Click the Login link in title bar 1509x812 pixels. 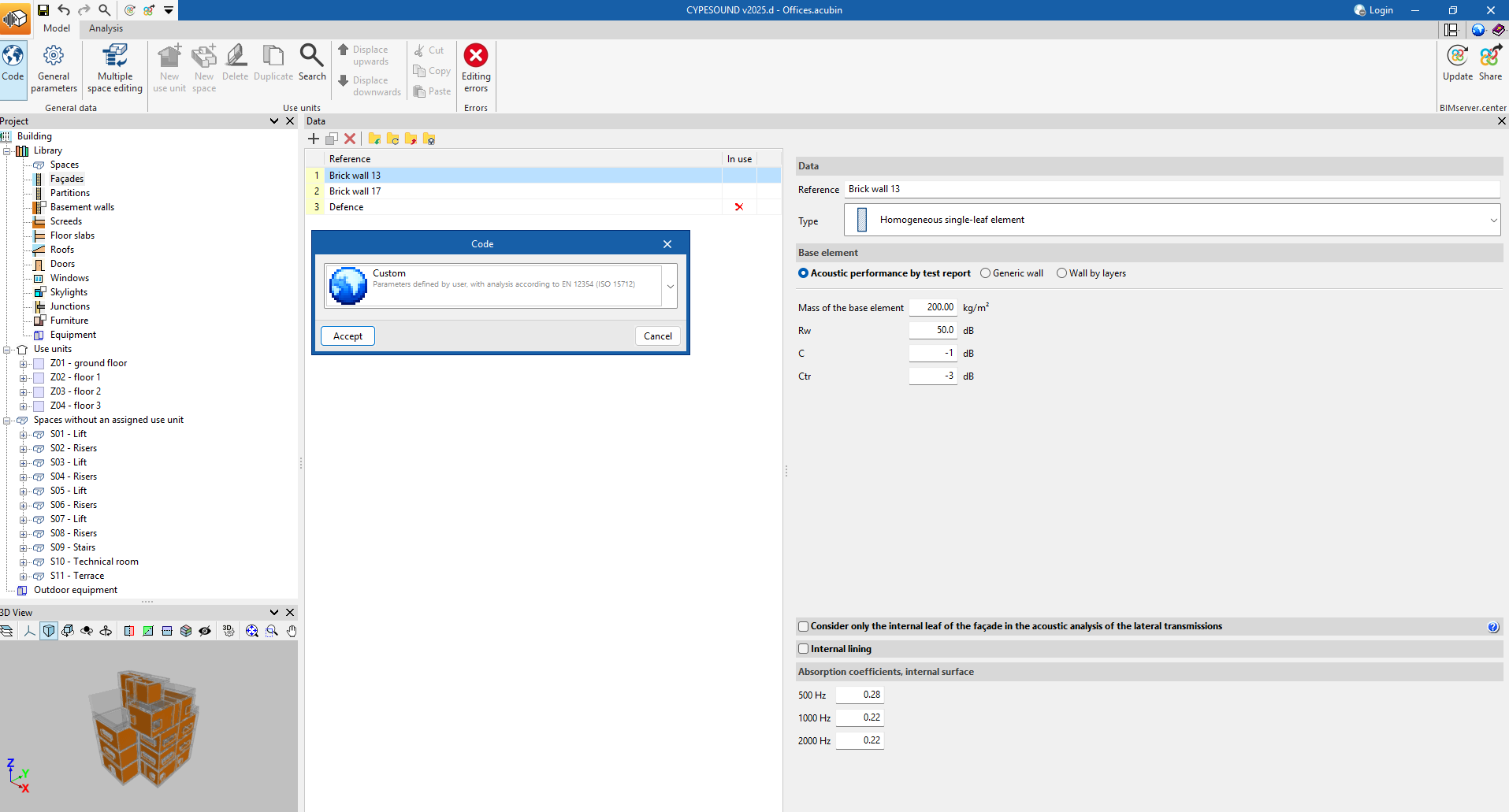1373,10
